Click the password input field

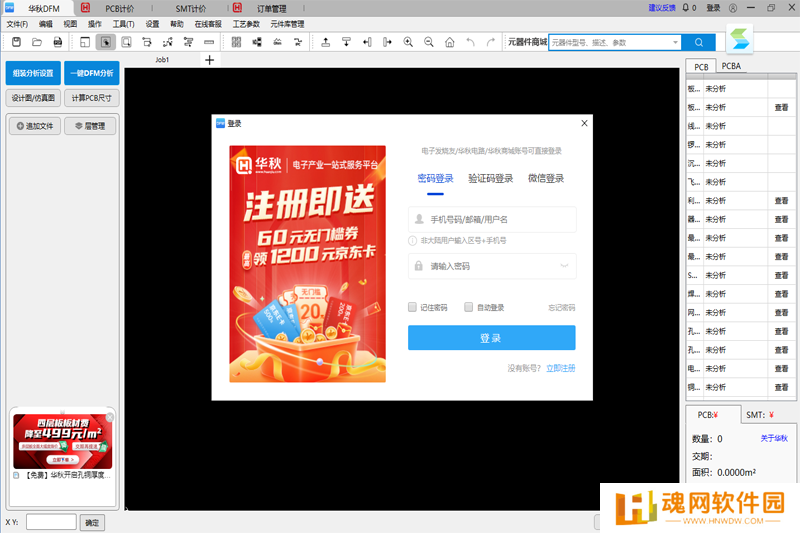(492, 266)
